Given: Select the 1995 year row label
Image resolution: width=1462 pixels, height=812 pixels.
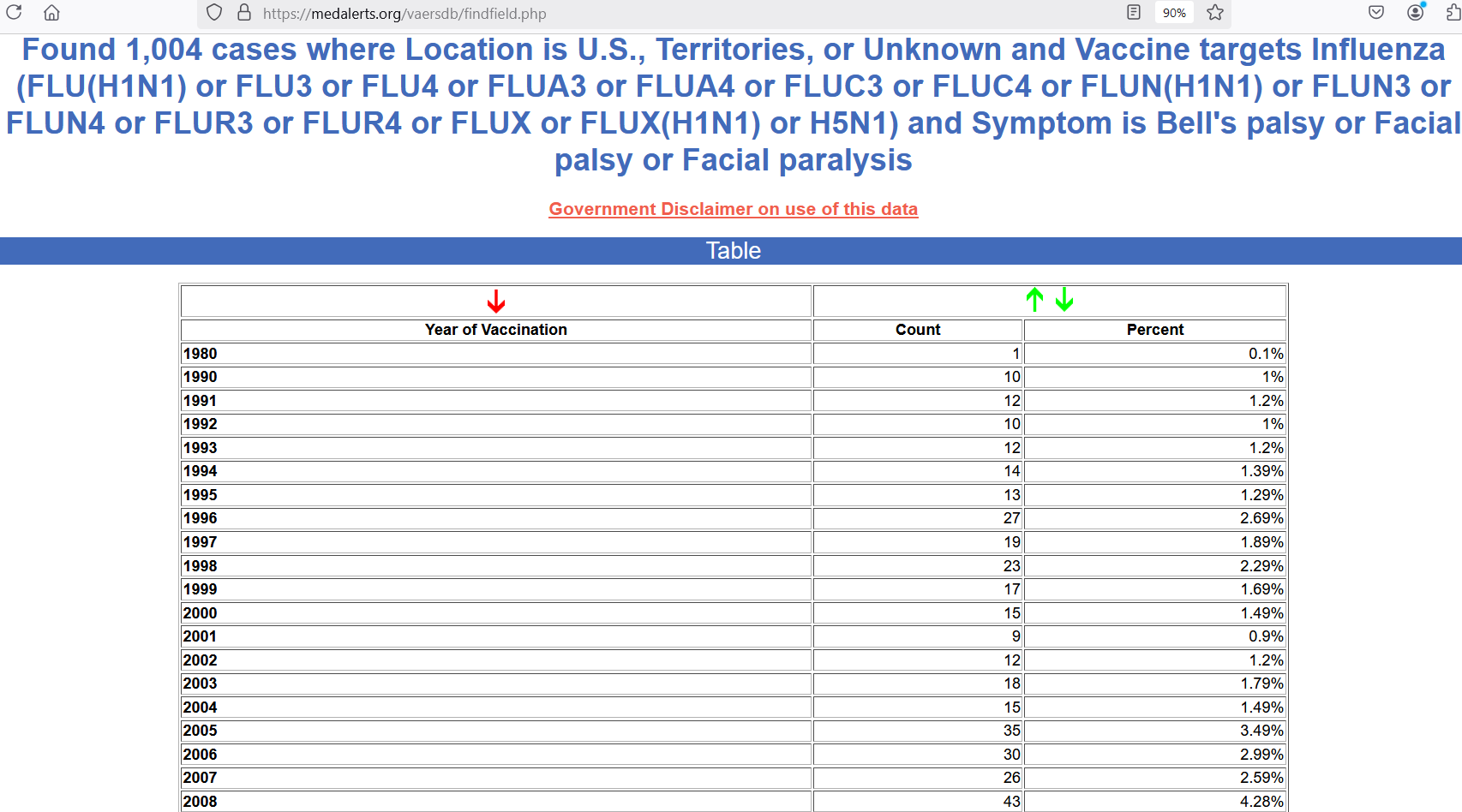Looking at the screenshot, I should pyautogui.click(x=201, y=495).
